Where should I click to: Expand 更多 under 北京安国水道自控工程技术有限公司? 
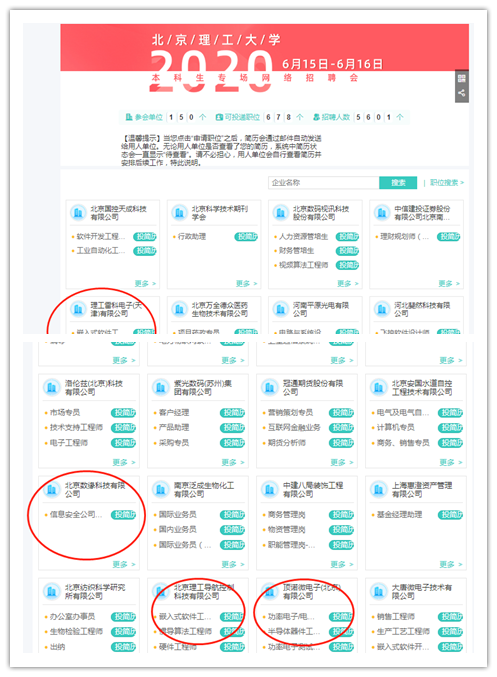click(x=451, y=462)
